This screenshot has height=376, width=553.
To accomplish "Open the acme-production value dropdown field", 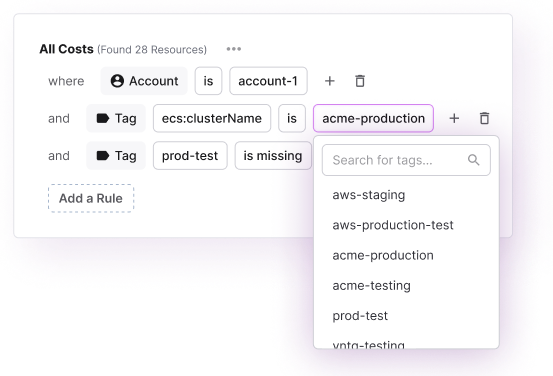I will [x=373, y=119].
